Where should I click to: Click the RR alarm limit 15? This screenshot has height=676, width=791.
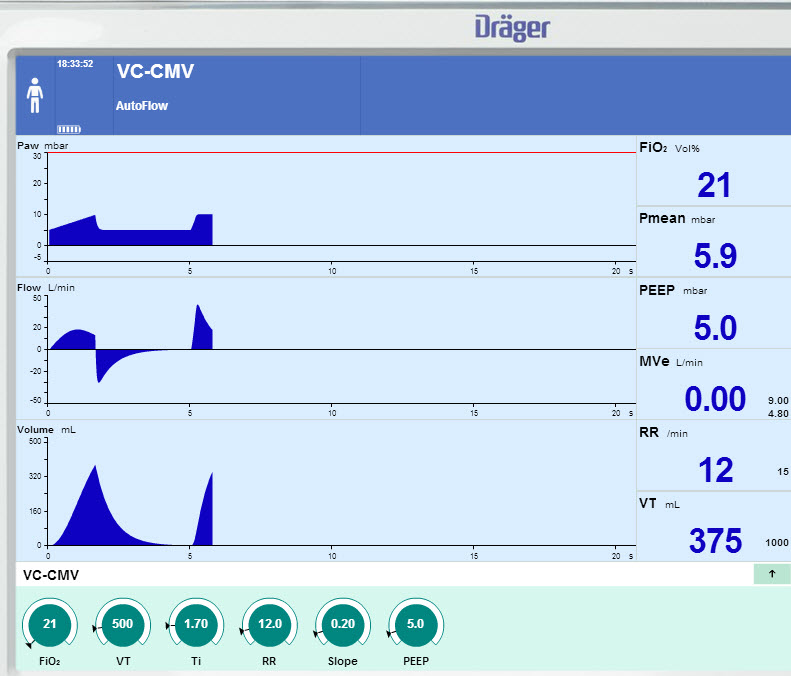pyautogui.click(x=782, y=472)
